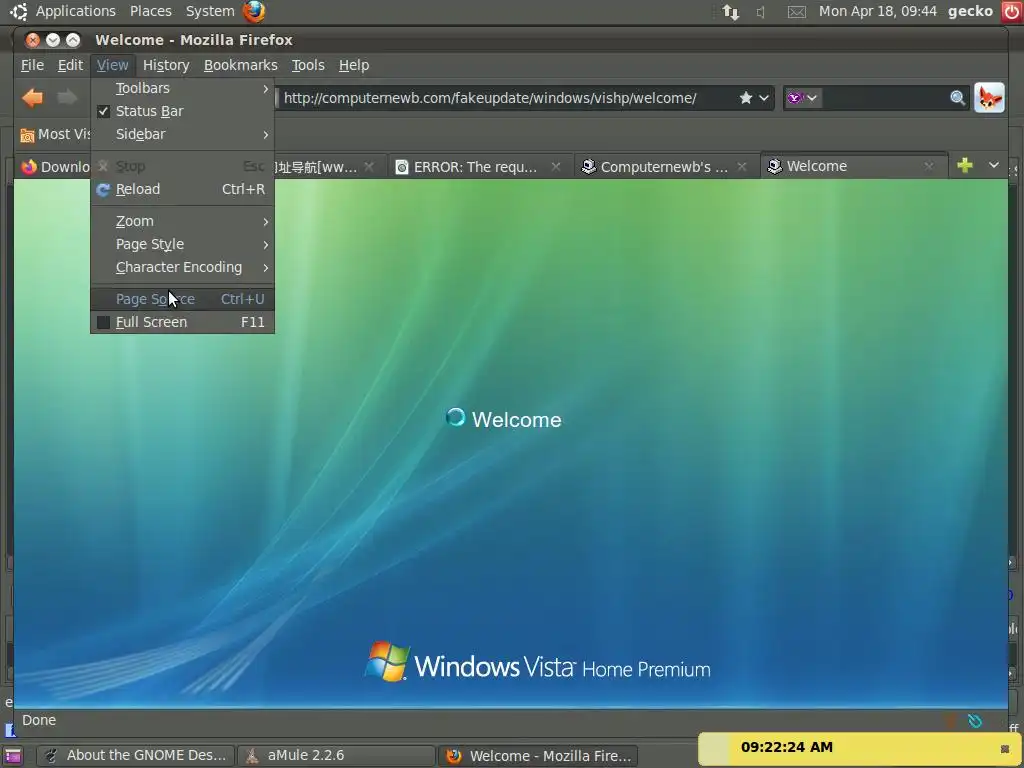Screen dimensions: 1024x768
Task: Click the network connection arrows icon
Action: (x=731, y=12)
